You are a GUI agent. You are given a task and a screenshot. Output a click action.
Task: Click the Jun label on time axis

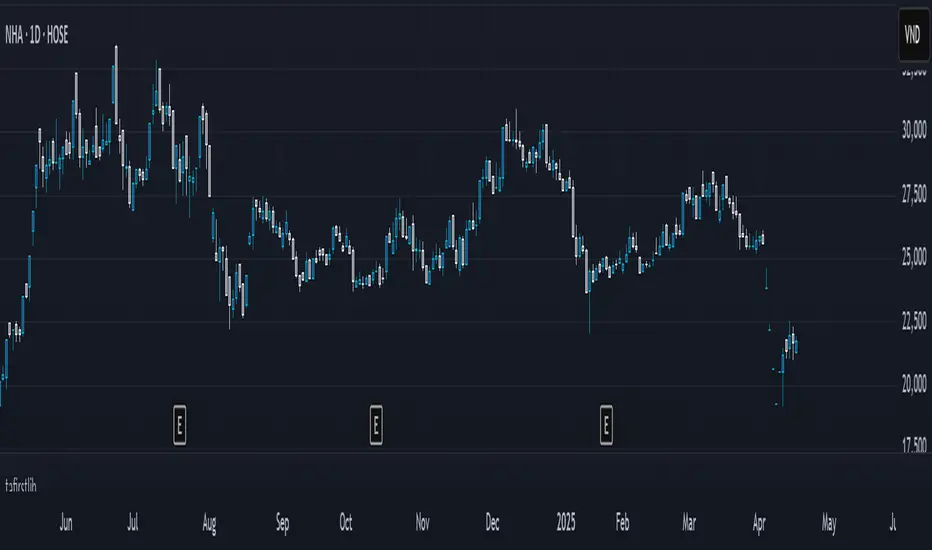click(66, 523)
